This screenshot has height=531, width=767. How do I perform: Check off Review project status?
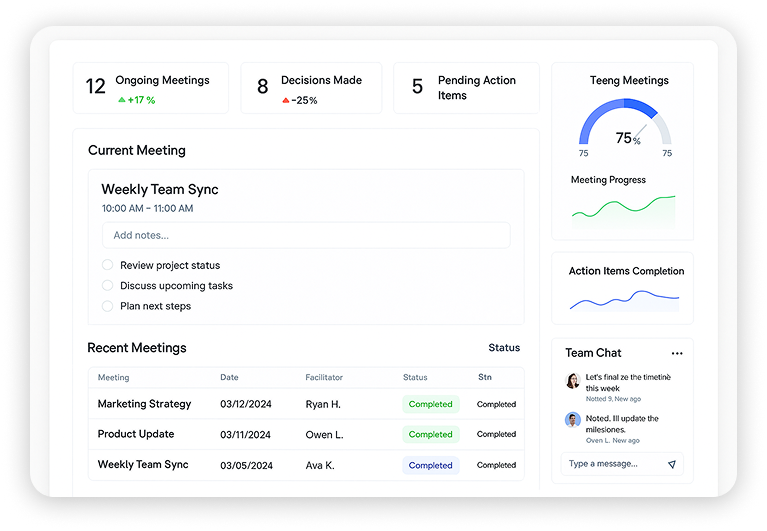point(107,265)
